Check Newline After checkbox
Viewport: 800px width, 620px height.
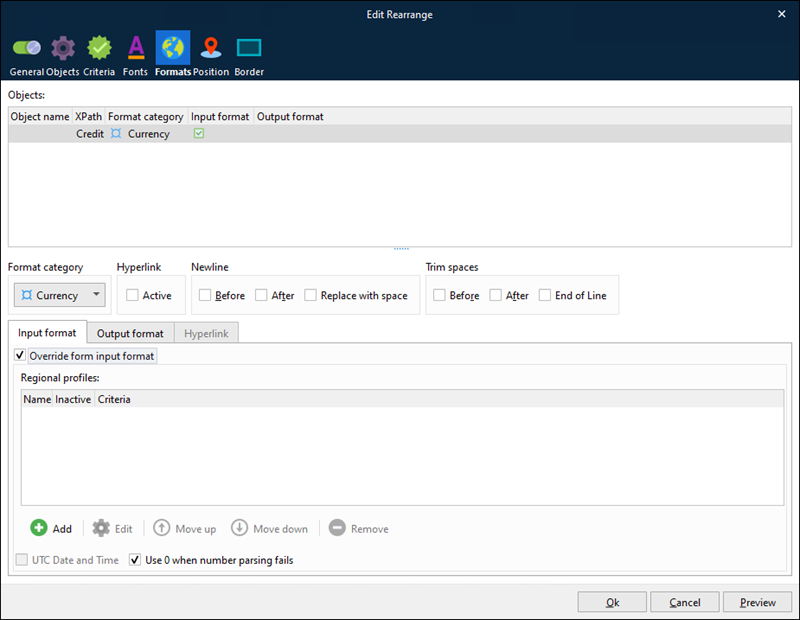tap(261, 295)
